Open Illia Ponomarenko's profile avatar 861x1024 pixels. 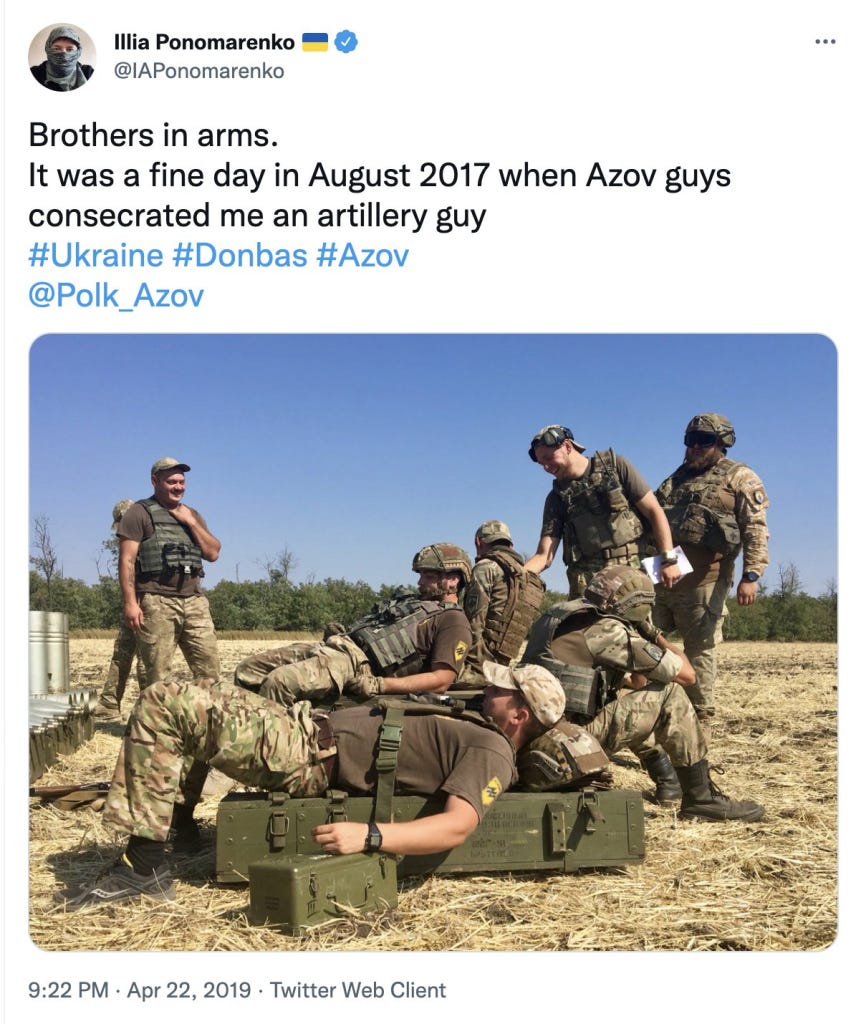pos(62,57)
